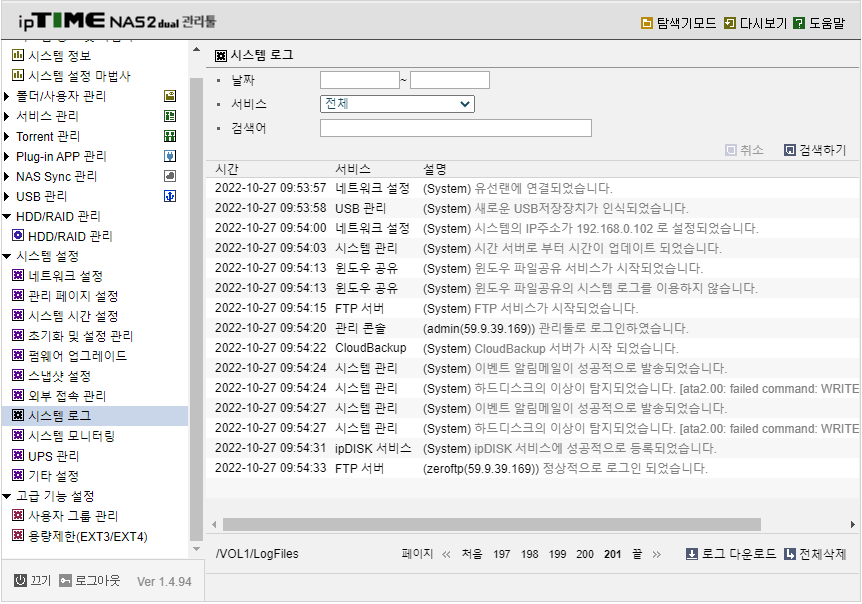Open 시스템 모니터링 in the sidebar
862x604 pixels.
coord(71,436)
